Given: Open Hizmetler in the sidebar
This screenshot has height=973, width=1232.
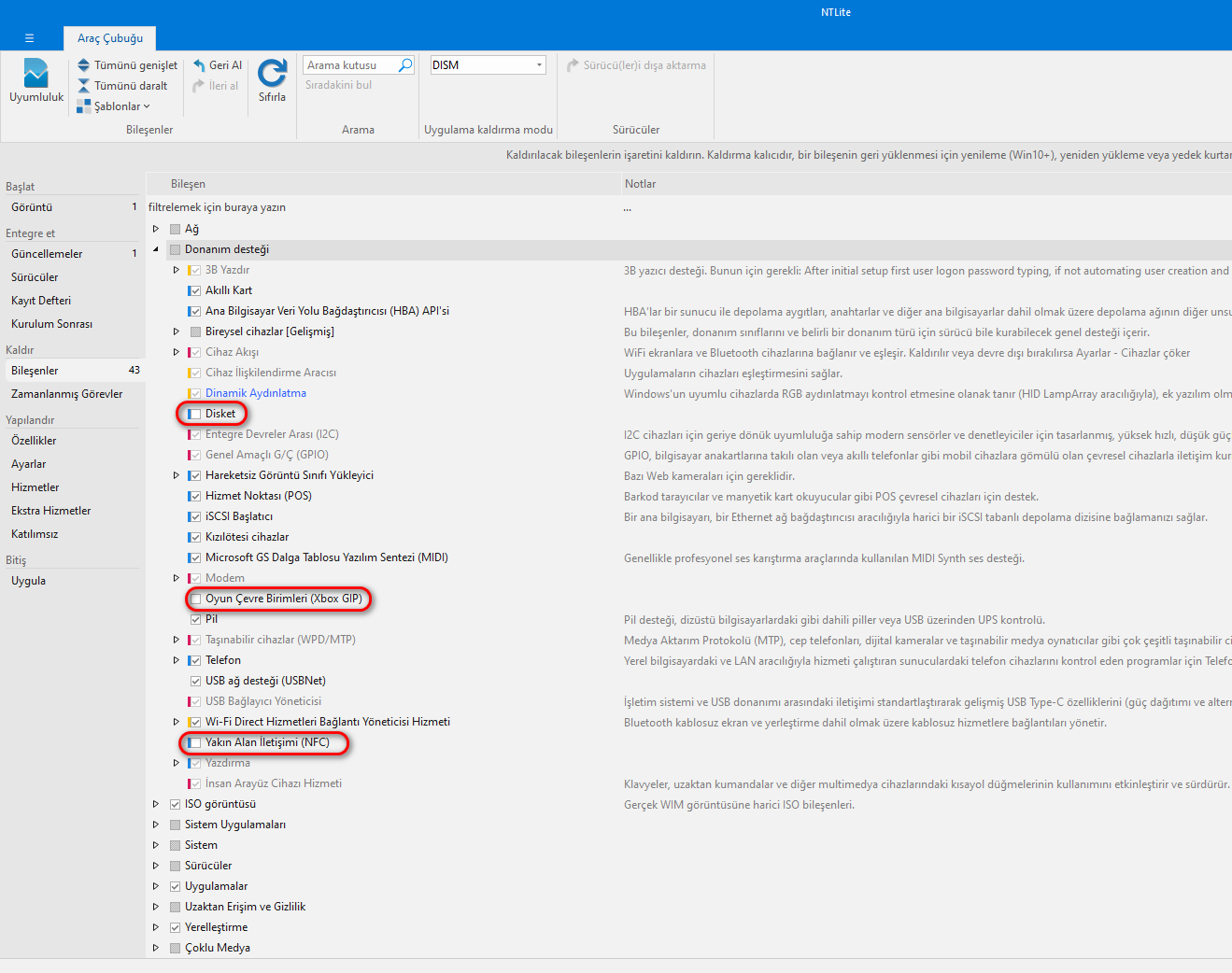Looking at the screenshot, I should pos(73,487).
